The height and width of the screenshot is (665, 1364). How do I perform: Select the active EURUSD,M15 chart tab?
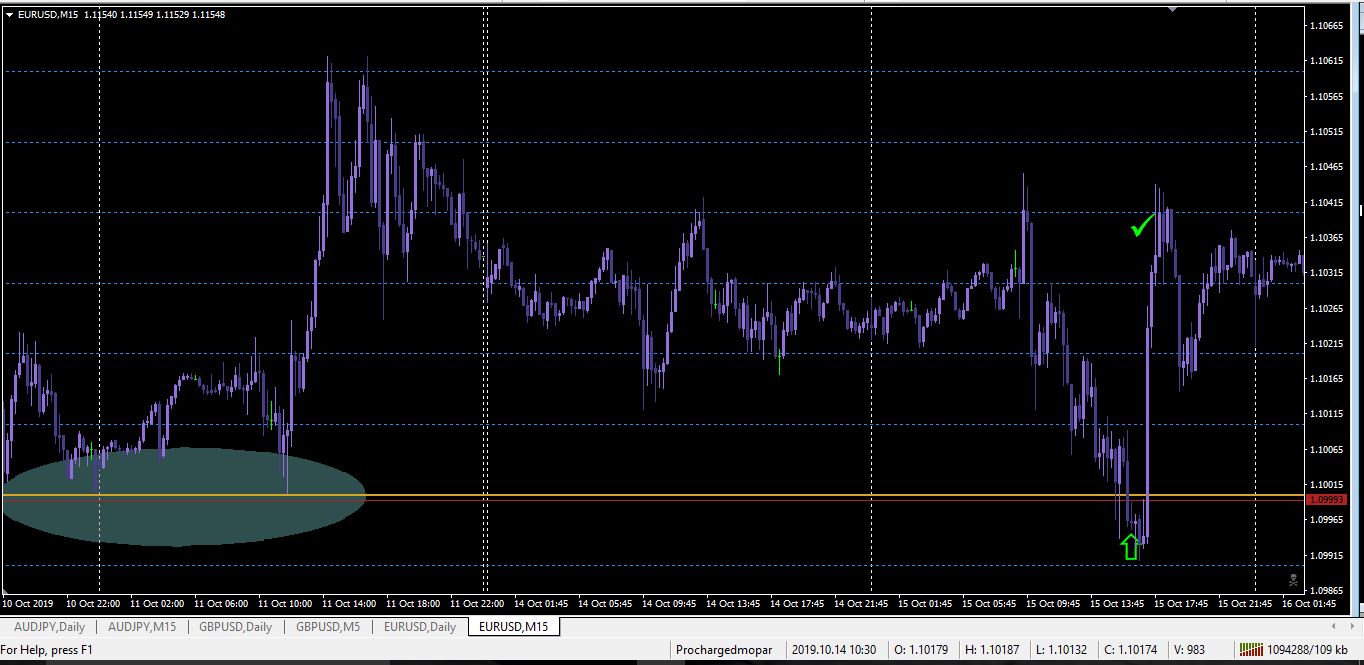(514, 627)
